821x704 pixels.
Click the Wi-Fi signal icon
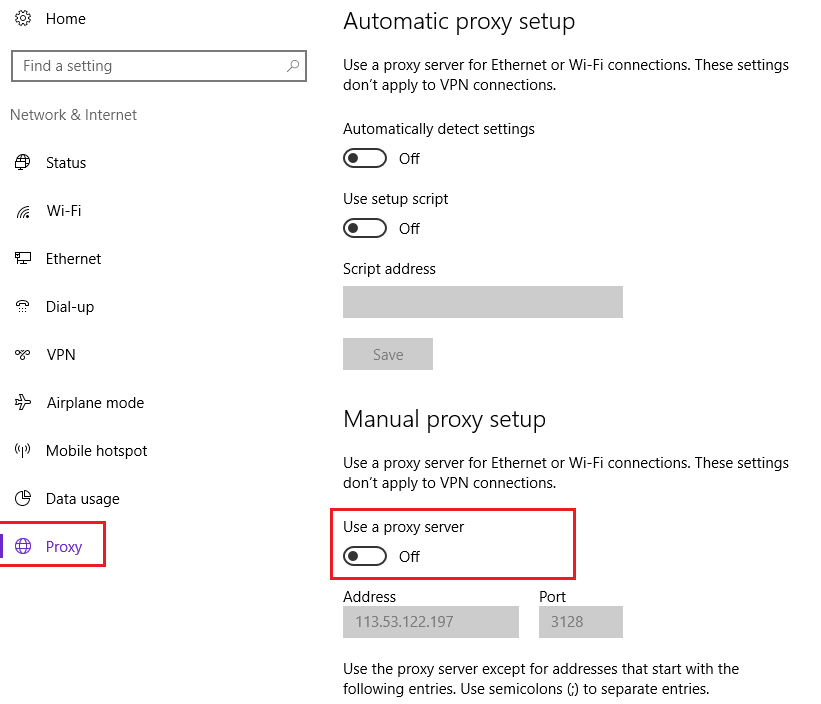click(x=23, y=211)
